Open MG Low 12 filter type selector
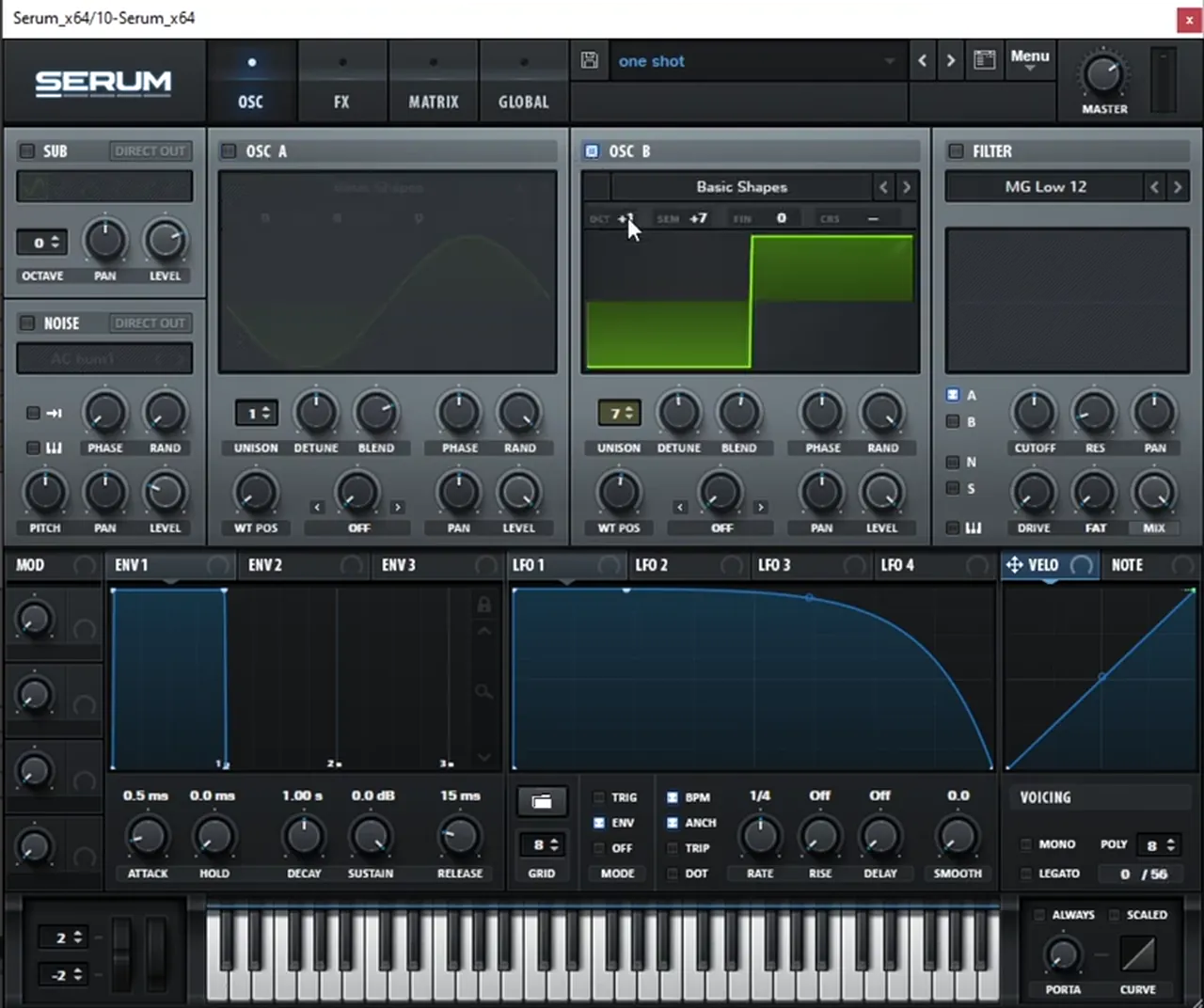Viewport: 1204px width, 1008px height. click(x=1045, y=187)
